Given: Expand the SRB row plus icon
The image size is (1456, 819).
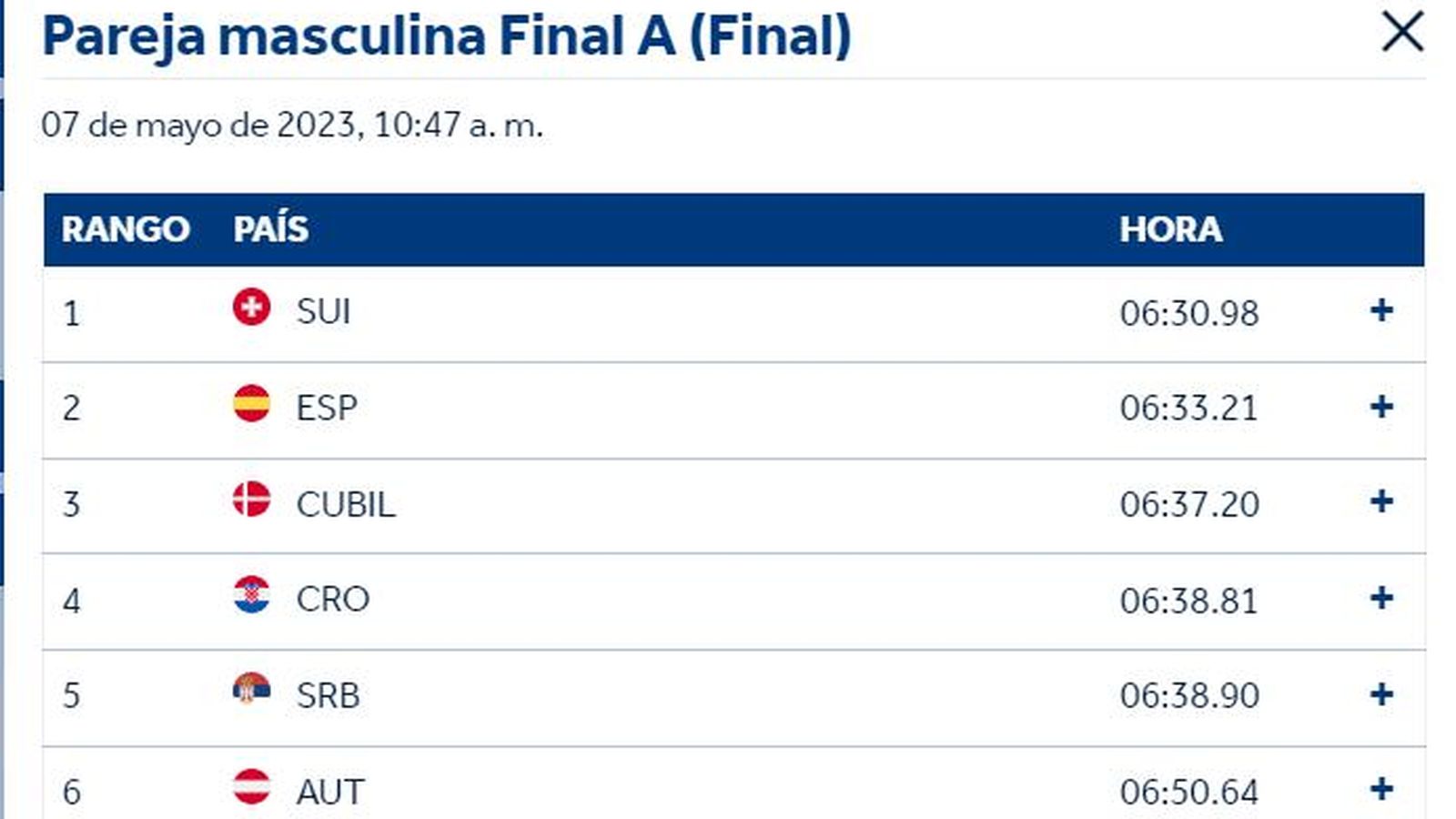Looking at the screenshot, I should click(x=1380, y=695).
